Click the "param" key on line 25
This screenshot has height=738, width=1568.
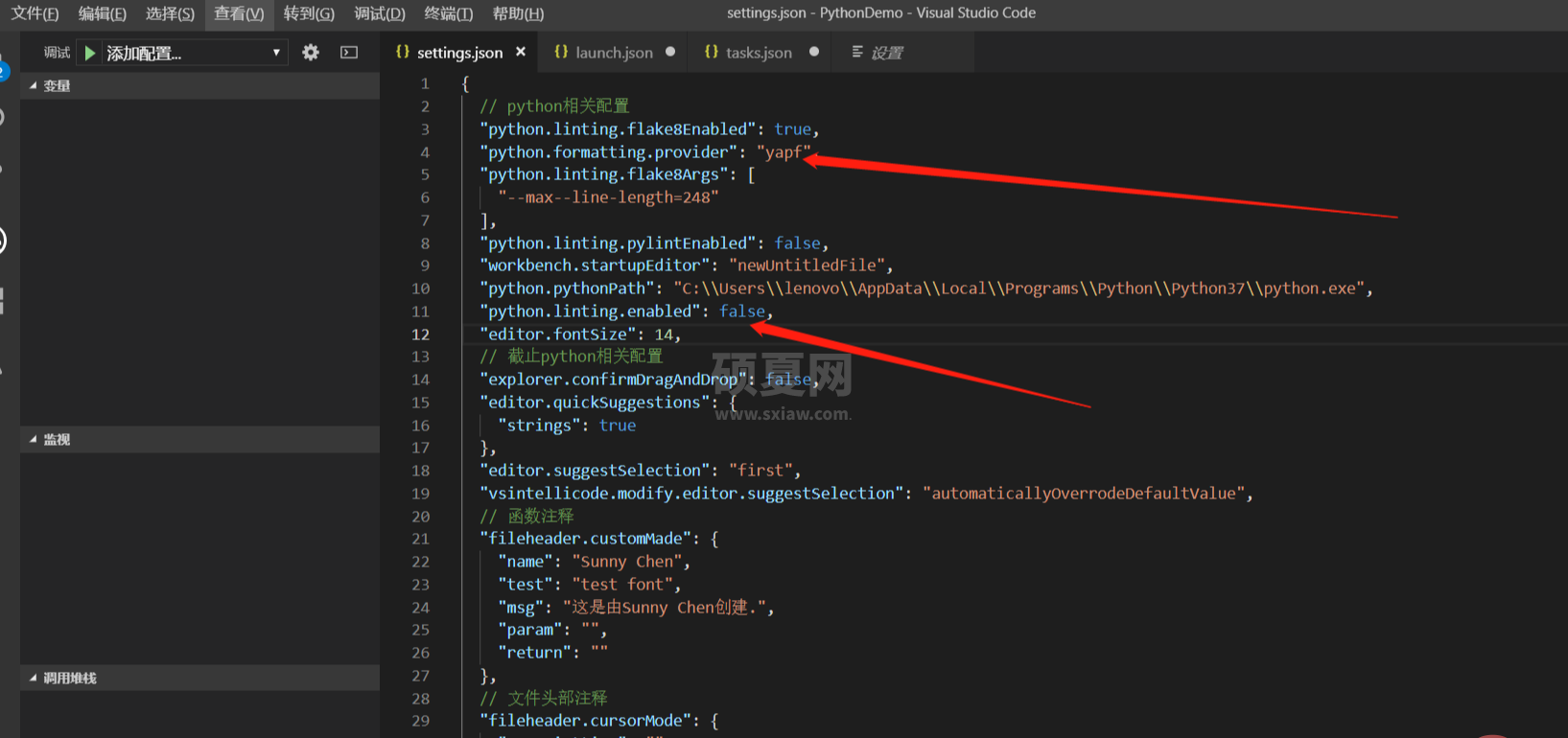tap(530, 630)
